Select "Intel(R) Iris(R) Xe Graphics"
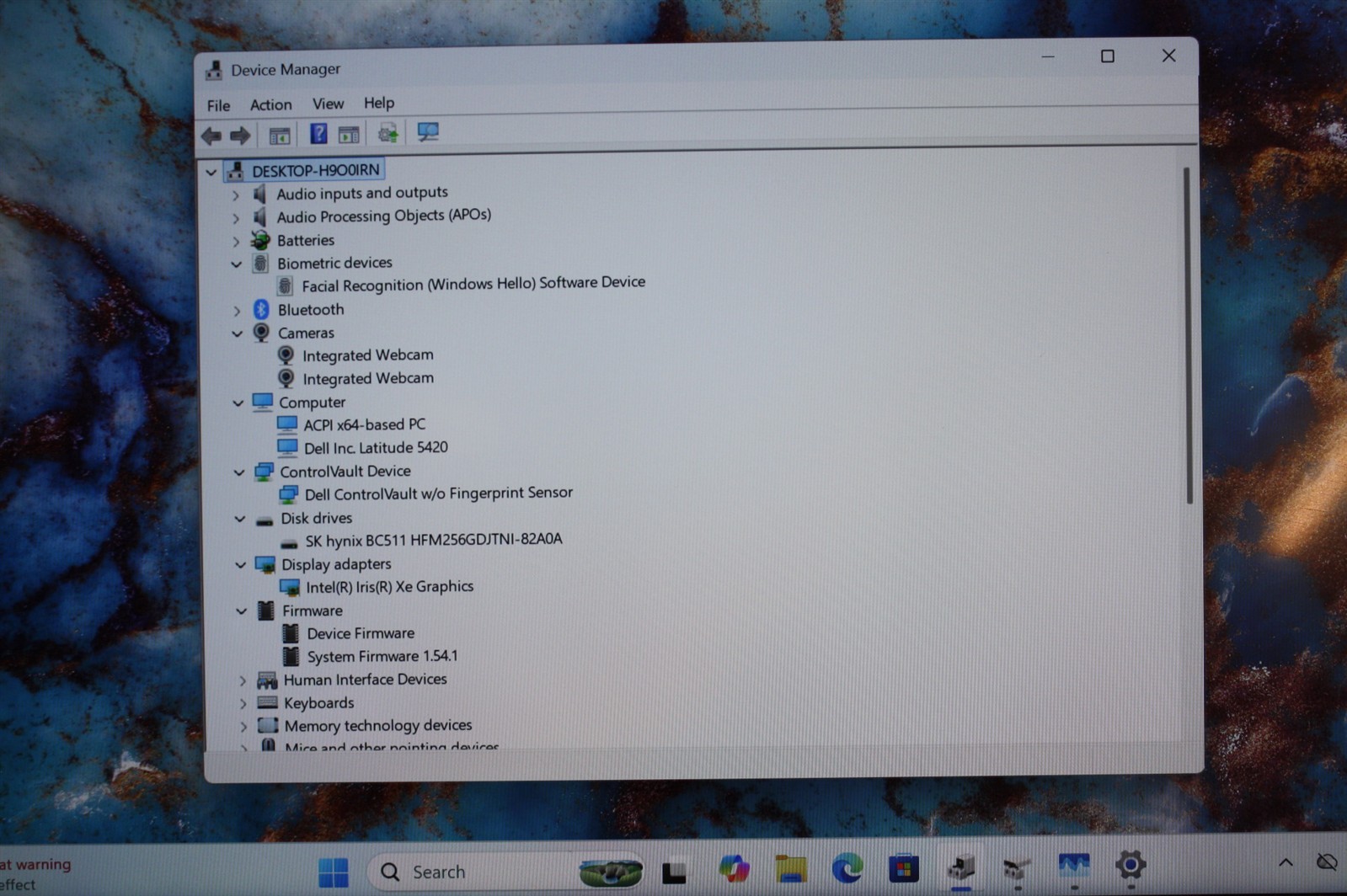 pos(389,587)
